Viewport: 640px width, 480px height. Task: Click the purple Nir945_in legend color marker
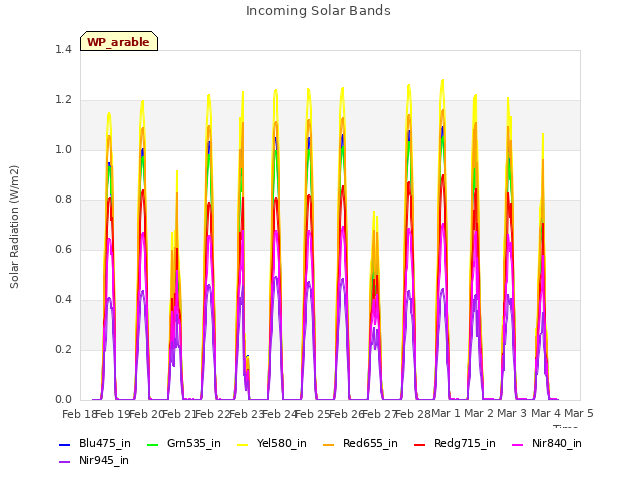coord(64,462)
